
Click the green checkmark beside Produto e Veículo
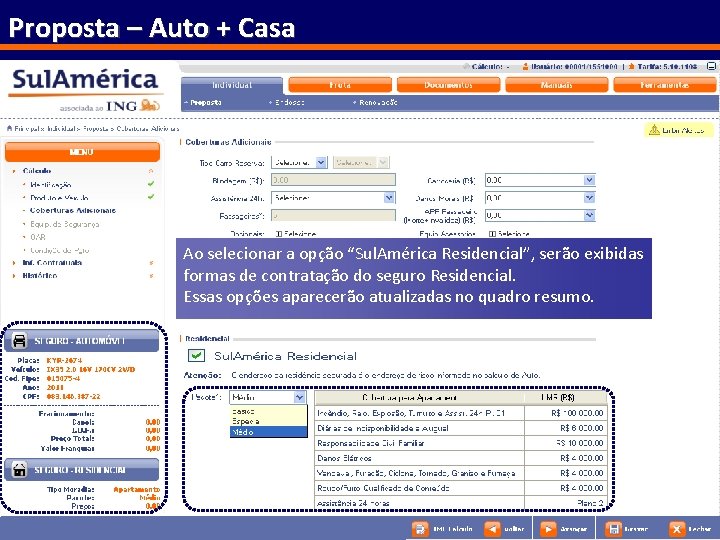(151, 197)
